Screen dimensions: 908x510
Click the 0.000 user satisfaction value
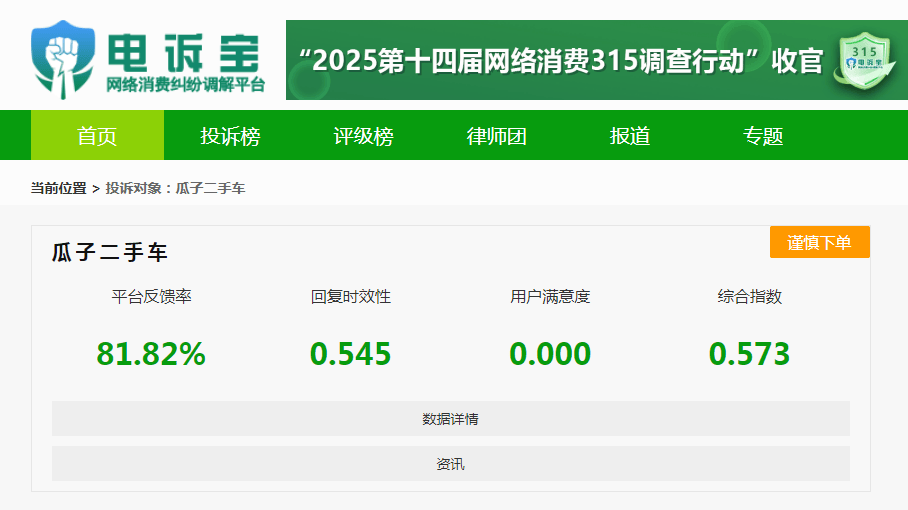click(550, 354)
